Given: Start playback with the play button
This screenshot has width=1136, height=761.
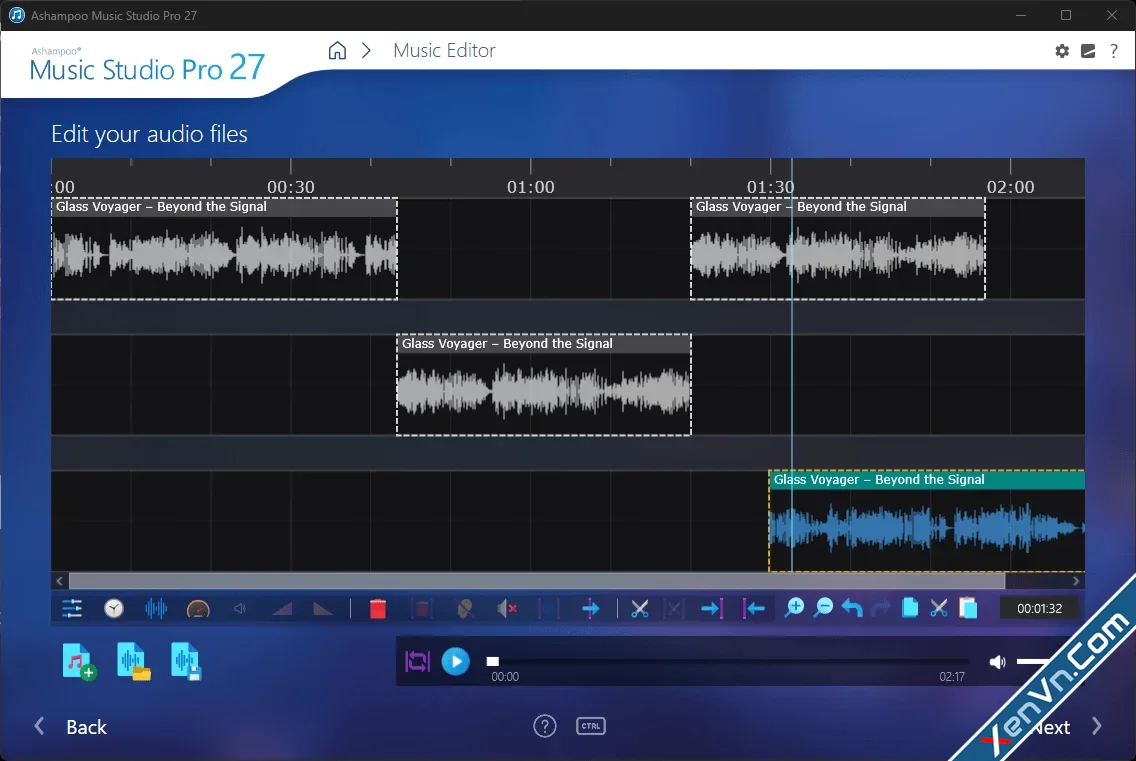Looking at the screenshot, I should coord(456,661).
